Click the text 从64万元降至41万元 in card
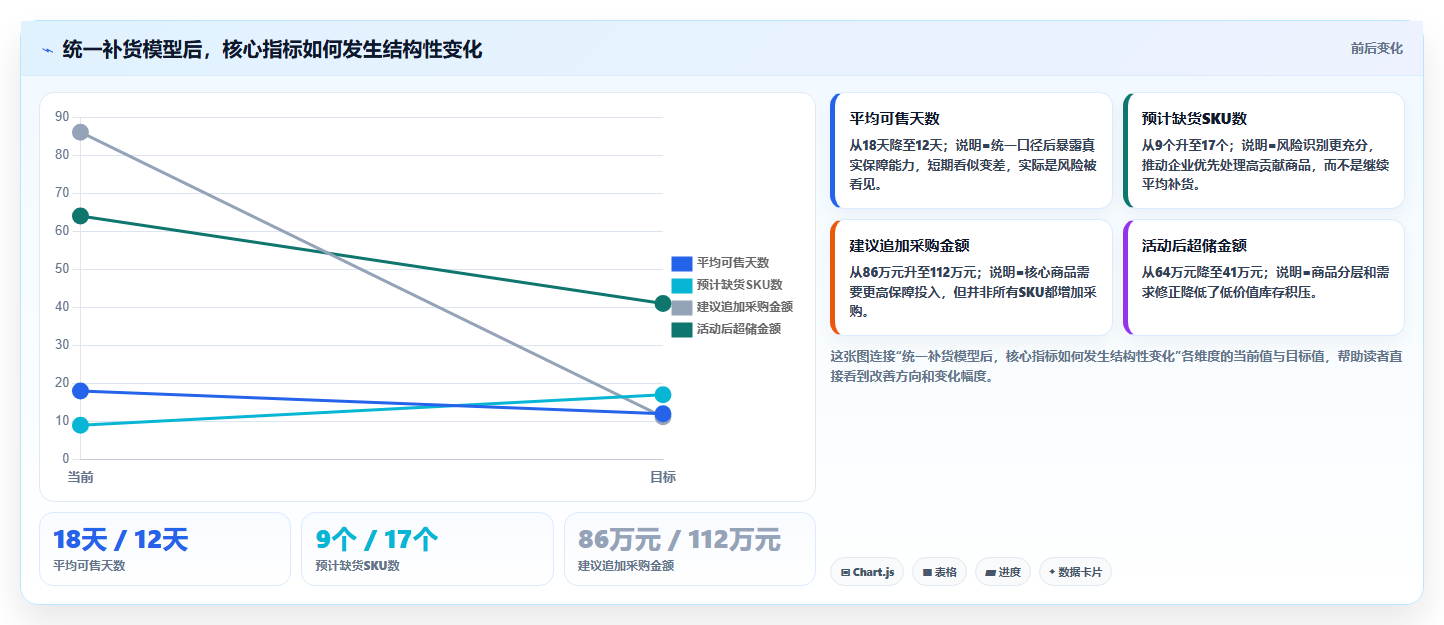The width and height of the screenshot is (1444, 625). pyautogui.click(x=1203, y=272)
